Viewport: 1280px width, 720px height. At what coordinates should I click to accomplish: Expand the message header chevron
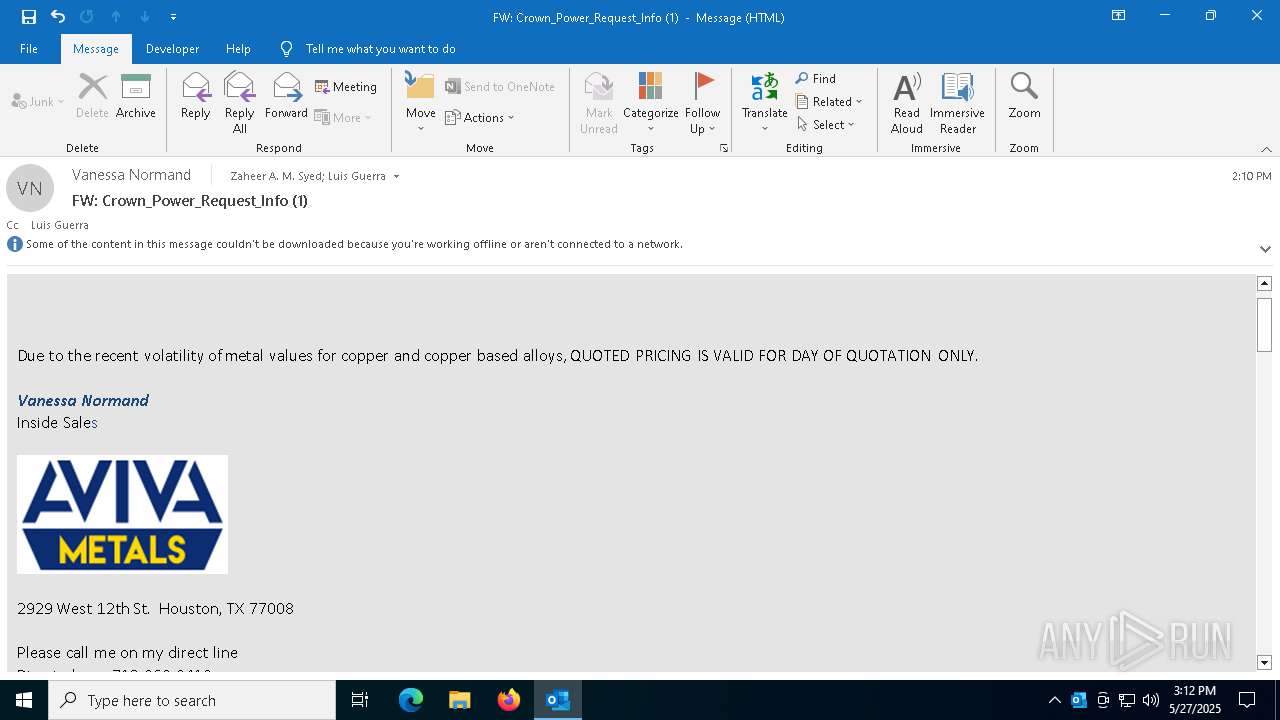click(x=1265, y=249)
